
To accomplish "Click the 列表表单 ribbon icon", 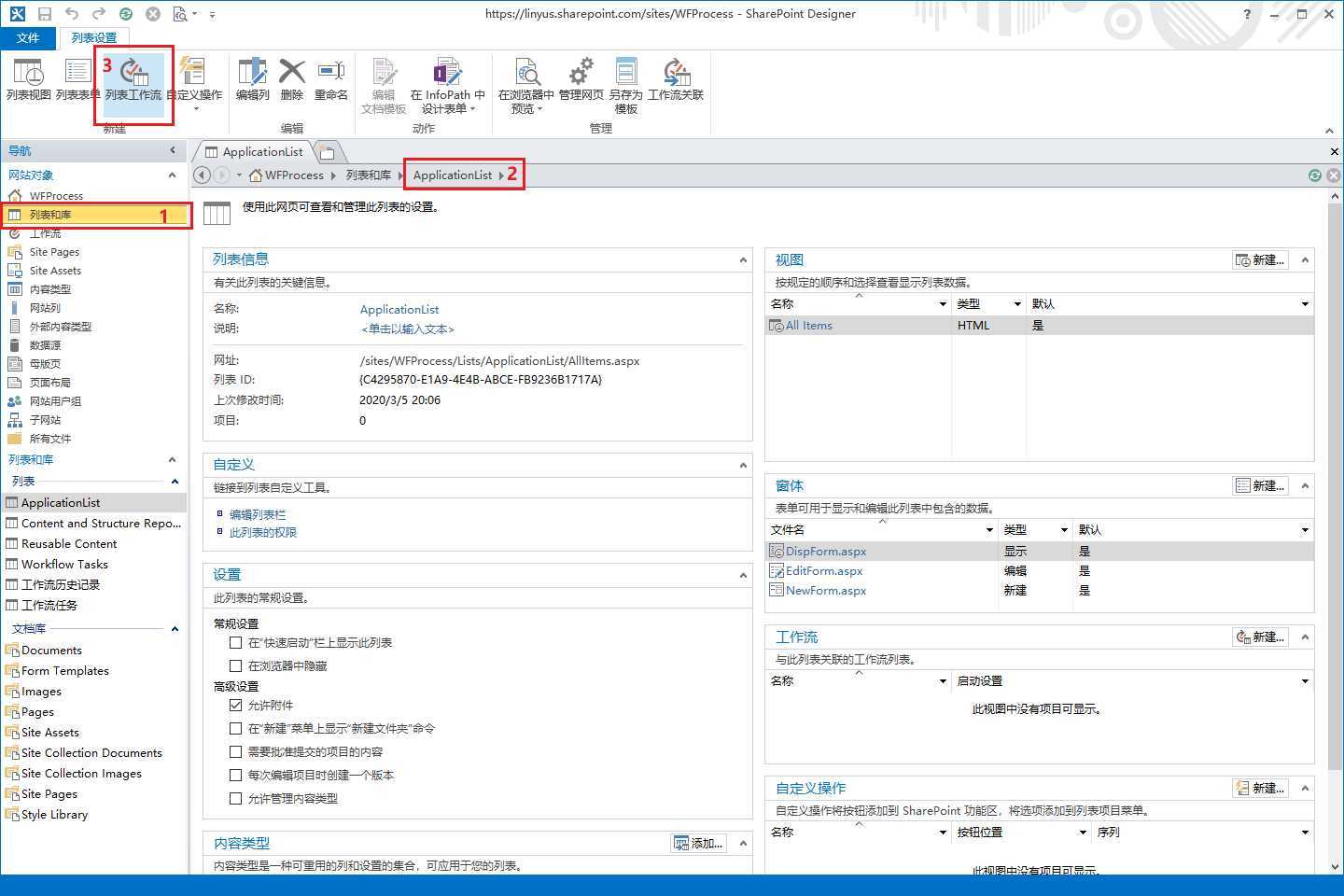I will [77, 79].
